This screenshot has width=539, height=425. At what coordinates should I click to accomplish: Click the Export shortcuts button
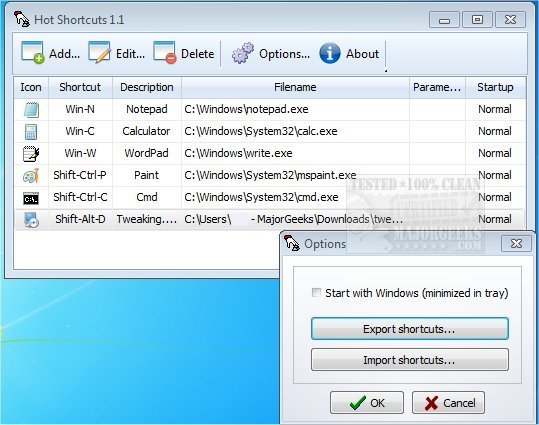(x=409, y=329)
